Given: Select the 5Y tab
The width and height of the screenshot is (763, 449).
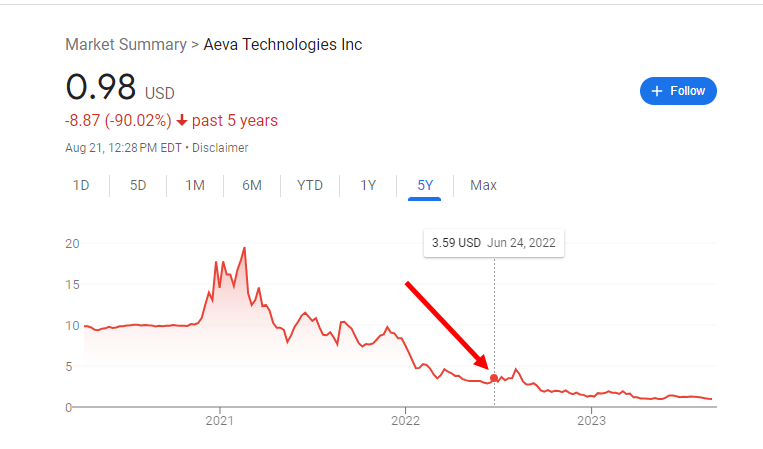Looking at the screenshot, I should 425,185.
